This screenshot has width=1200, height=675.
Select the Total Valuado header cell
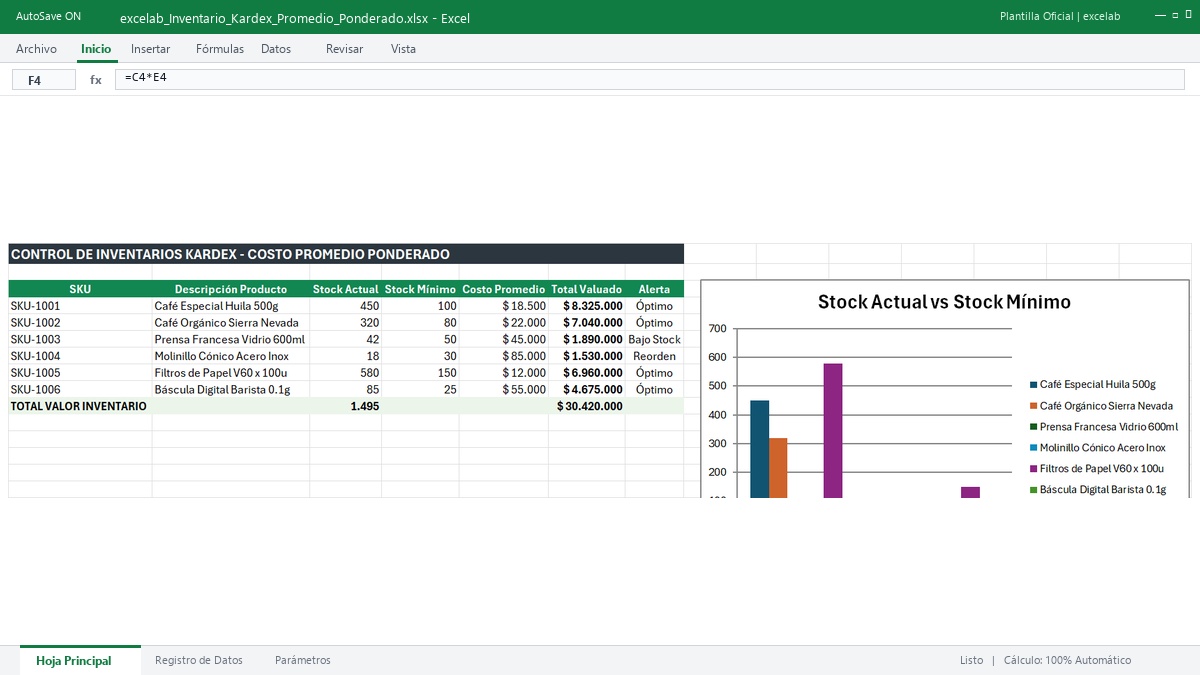click(587, 289)
